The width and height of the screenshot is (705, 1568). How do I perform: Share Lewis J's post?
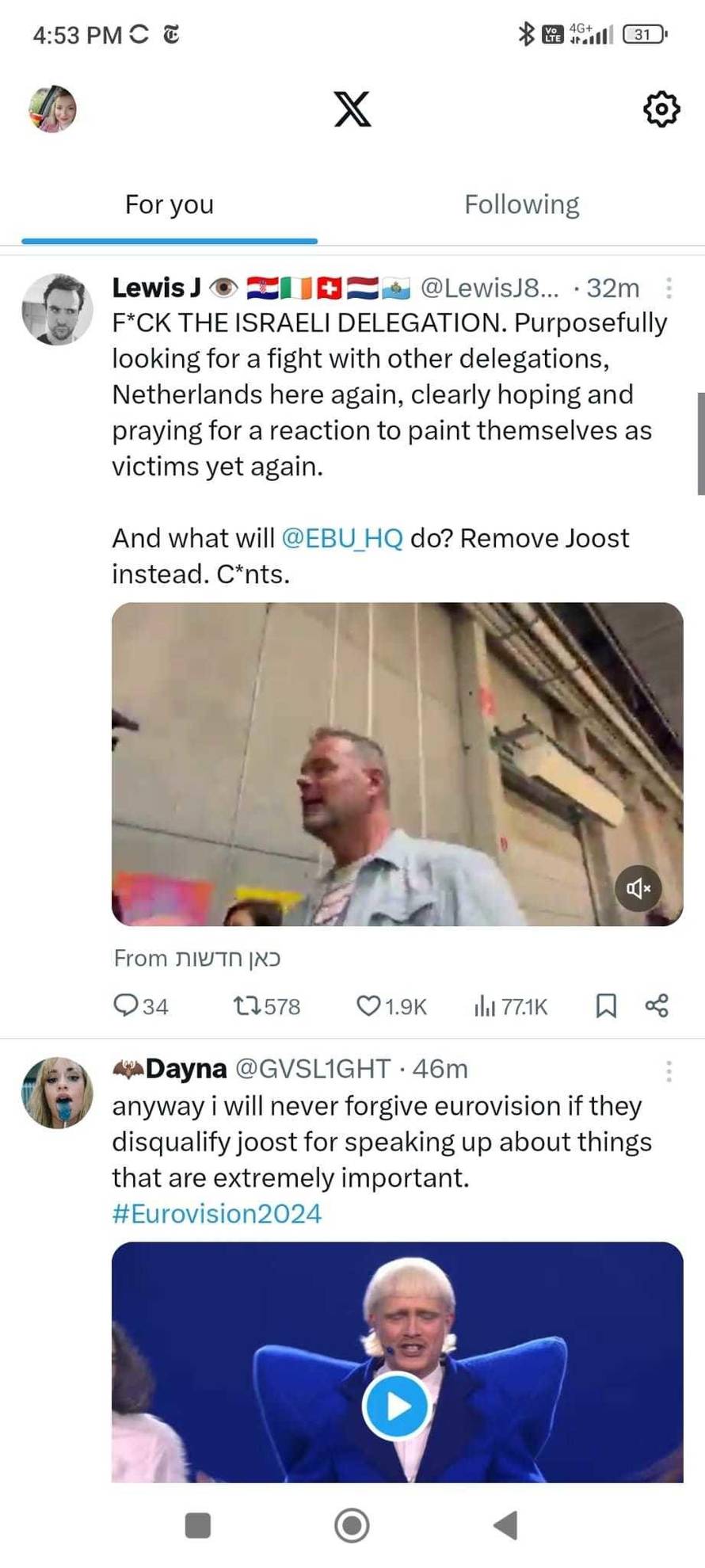(x=657, y=1005)
